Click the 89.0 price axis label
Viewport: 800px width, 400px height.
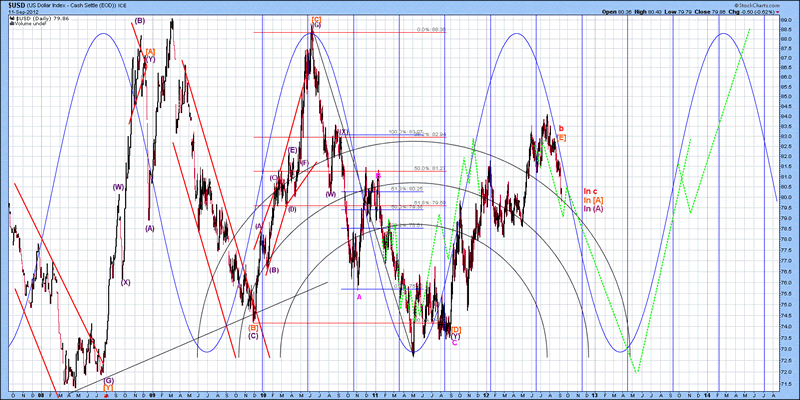tap(785, 20)
